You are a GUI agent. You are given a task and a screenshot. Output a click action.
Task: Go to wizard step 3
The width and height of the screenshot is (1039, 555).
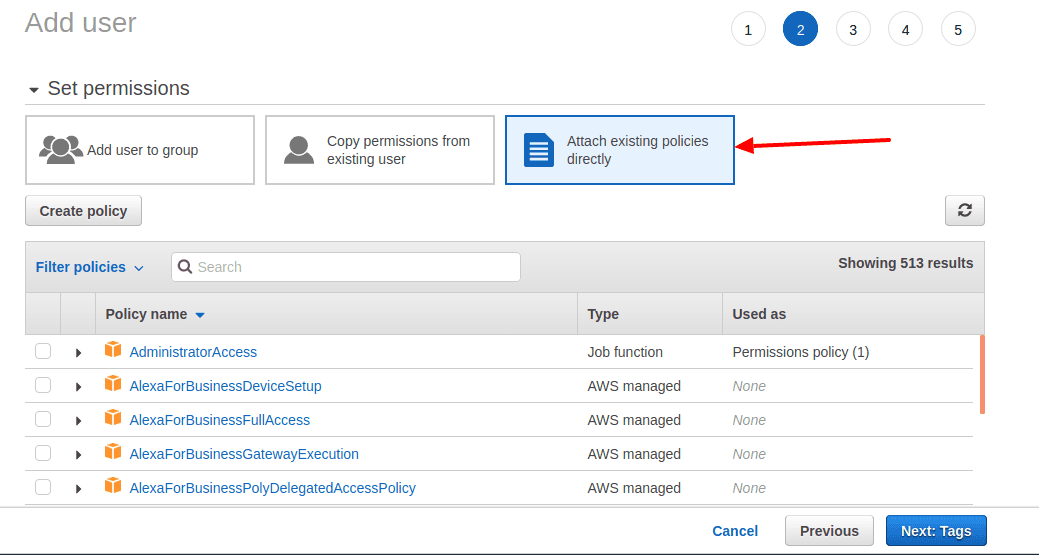[852, 30]
